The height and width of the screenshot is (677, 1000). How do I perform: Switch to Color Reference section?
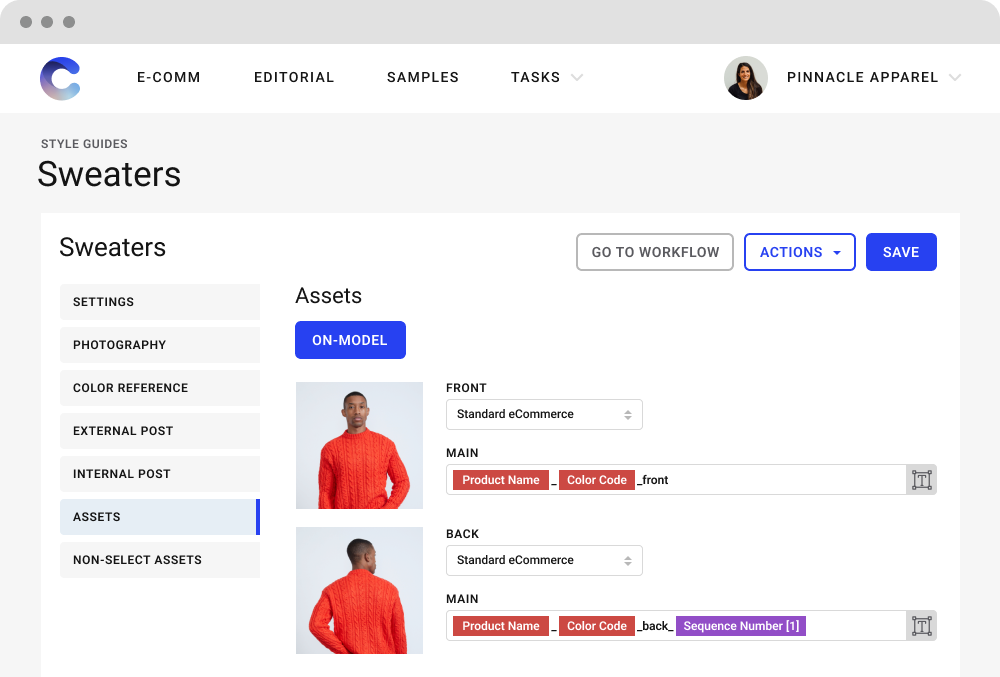(160, 388)
